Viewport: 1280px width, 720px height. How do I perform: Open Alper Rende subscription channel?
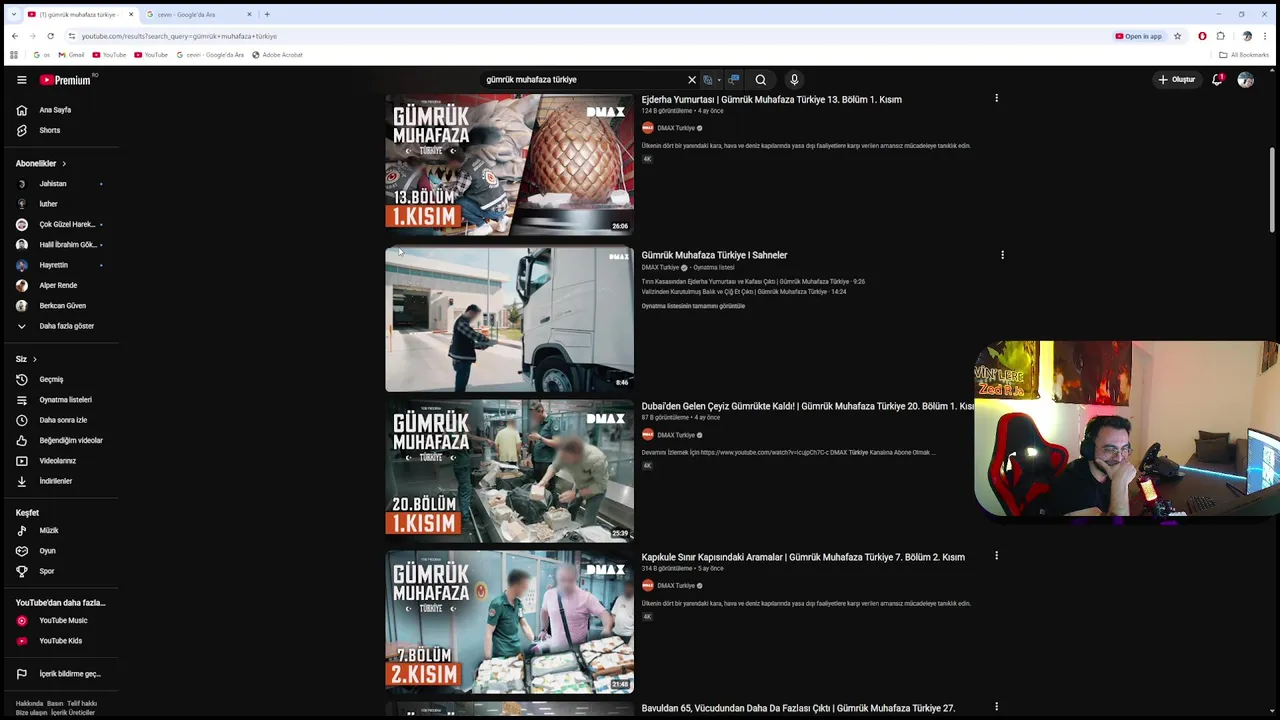pyautogui.click(x=60, y=285)
